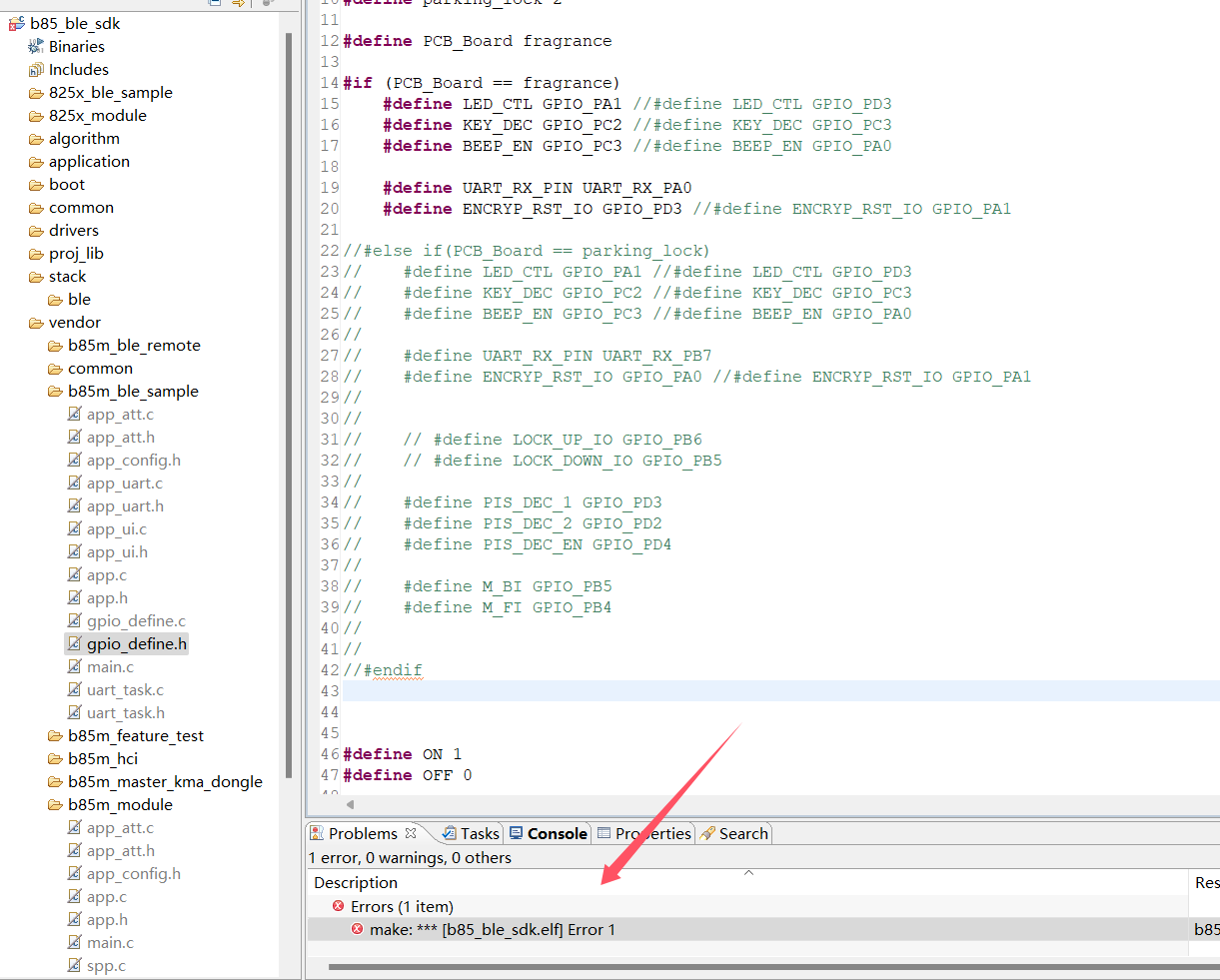Click the b85m_hci folder icon
The height and width of the screenshot is (980, 1220).
[56, 759]
